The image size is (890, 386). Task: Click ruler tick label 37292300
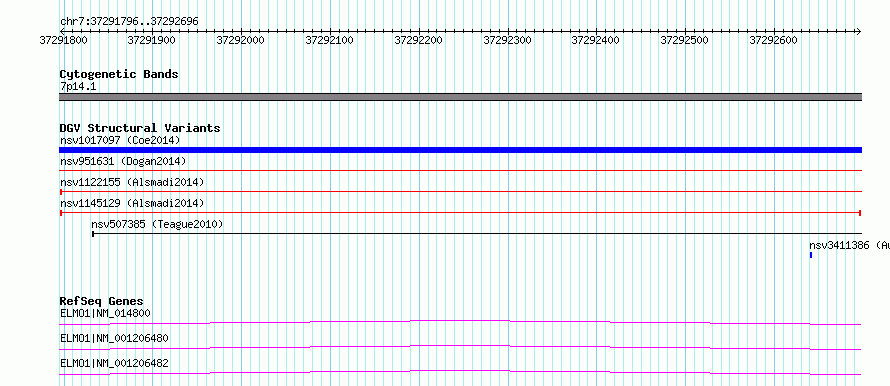[x=507, y=40]
